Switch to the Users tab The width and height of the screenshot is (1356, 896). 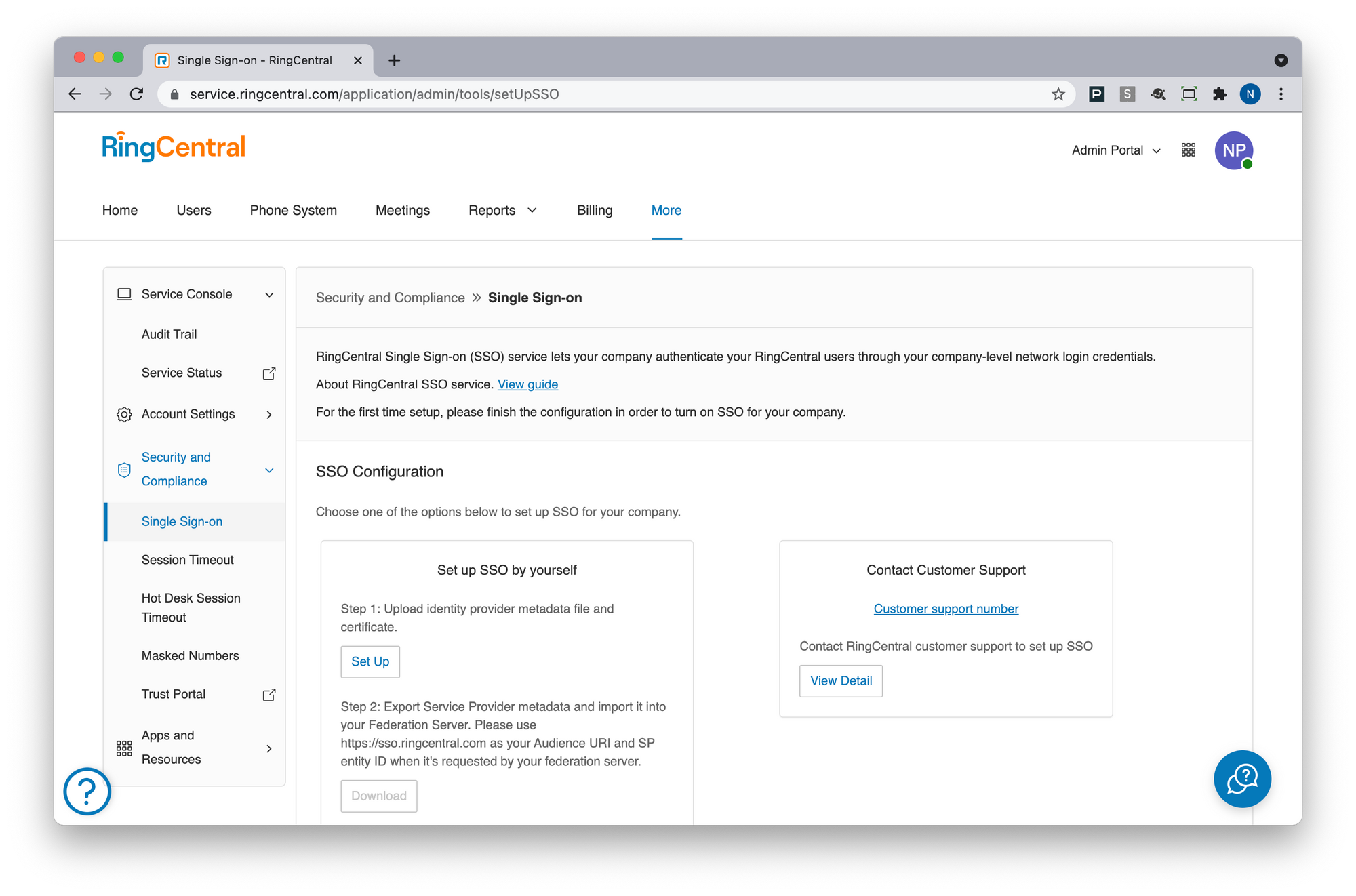pyautogui.click(x=194, y=211)
